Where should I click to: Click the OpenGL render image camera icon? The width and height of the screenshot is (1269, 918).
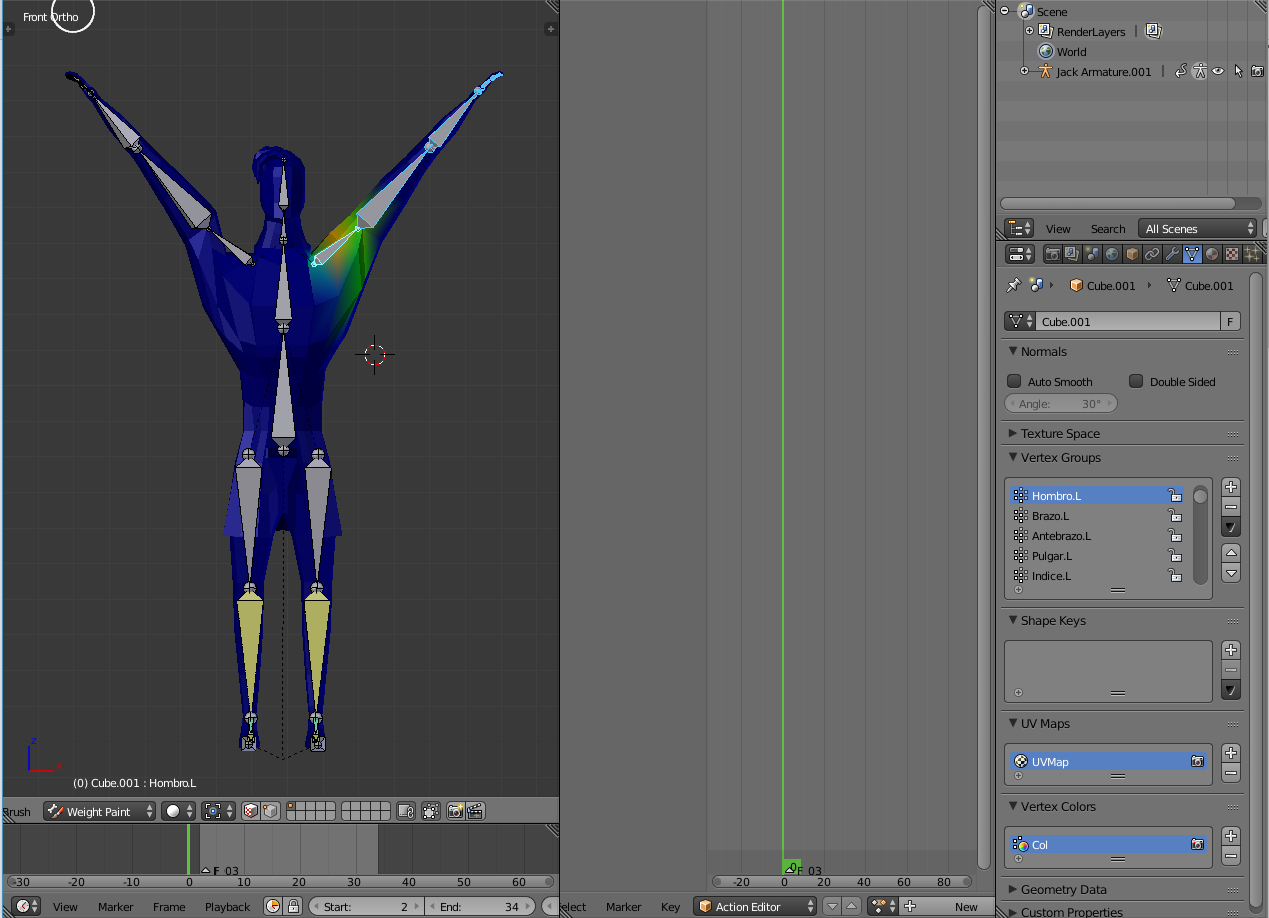coord(455,812)
